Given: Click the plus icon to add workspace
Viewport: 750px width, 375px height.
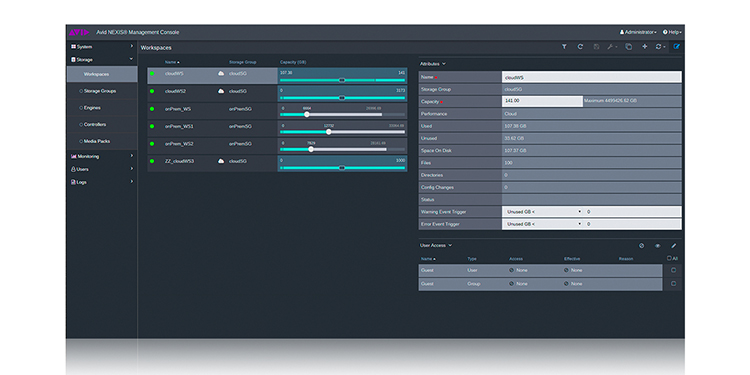Looking at the screenshot, I should pyautogui.click(x=644, y=47).
